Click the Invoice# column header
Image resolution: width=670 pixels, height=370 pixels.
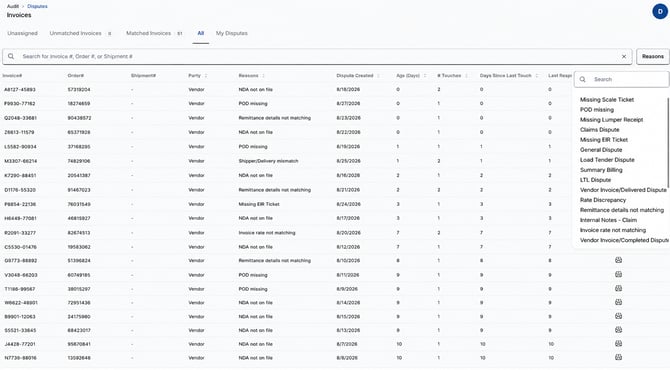click(12, 76)
